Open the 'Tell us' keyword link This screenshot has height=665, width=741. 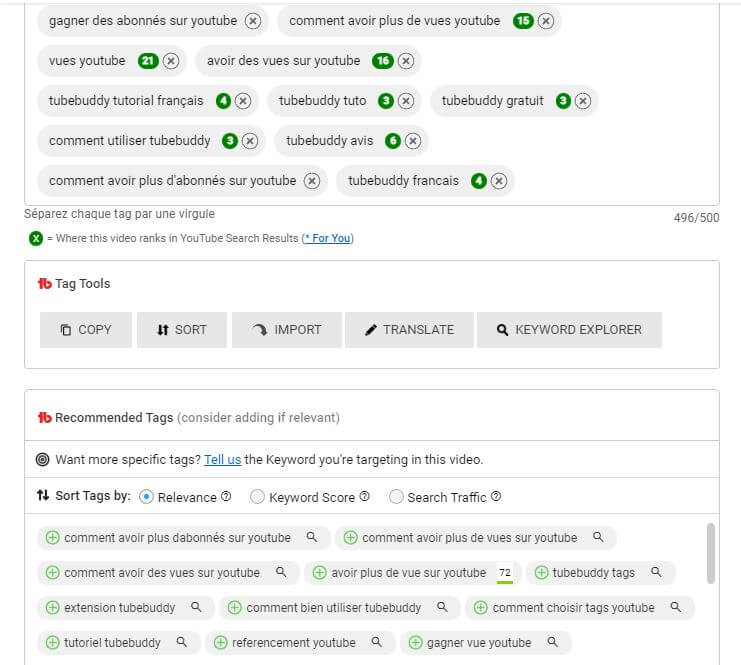coord(223,460)
